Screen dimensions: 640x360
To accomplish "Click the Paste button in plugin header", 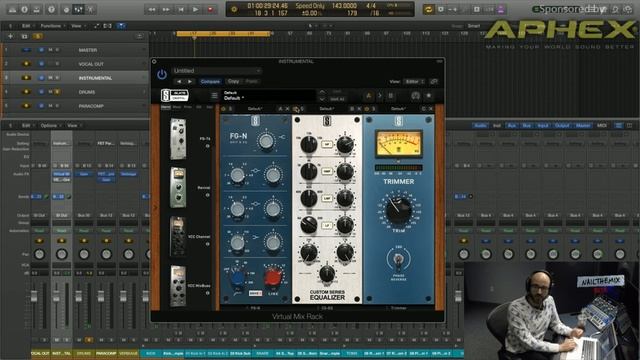I will (251, 82).
